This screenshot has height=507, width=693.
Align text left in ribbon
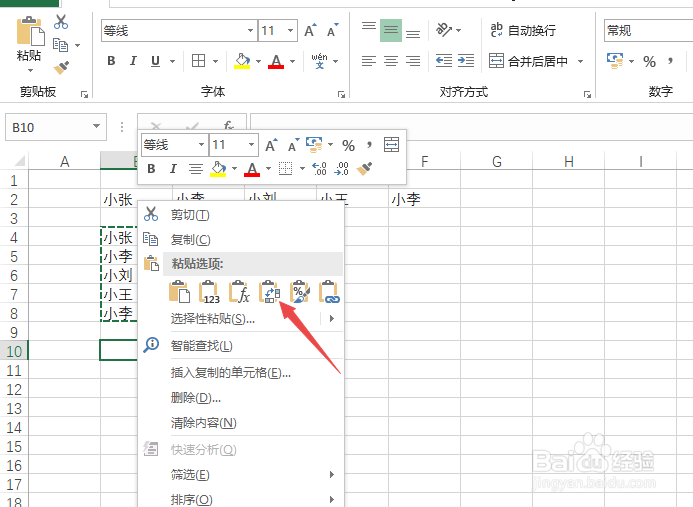(x=369, y=61)
